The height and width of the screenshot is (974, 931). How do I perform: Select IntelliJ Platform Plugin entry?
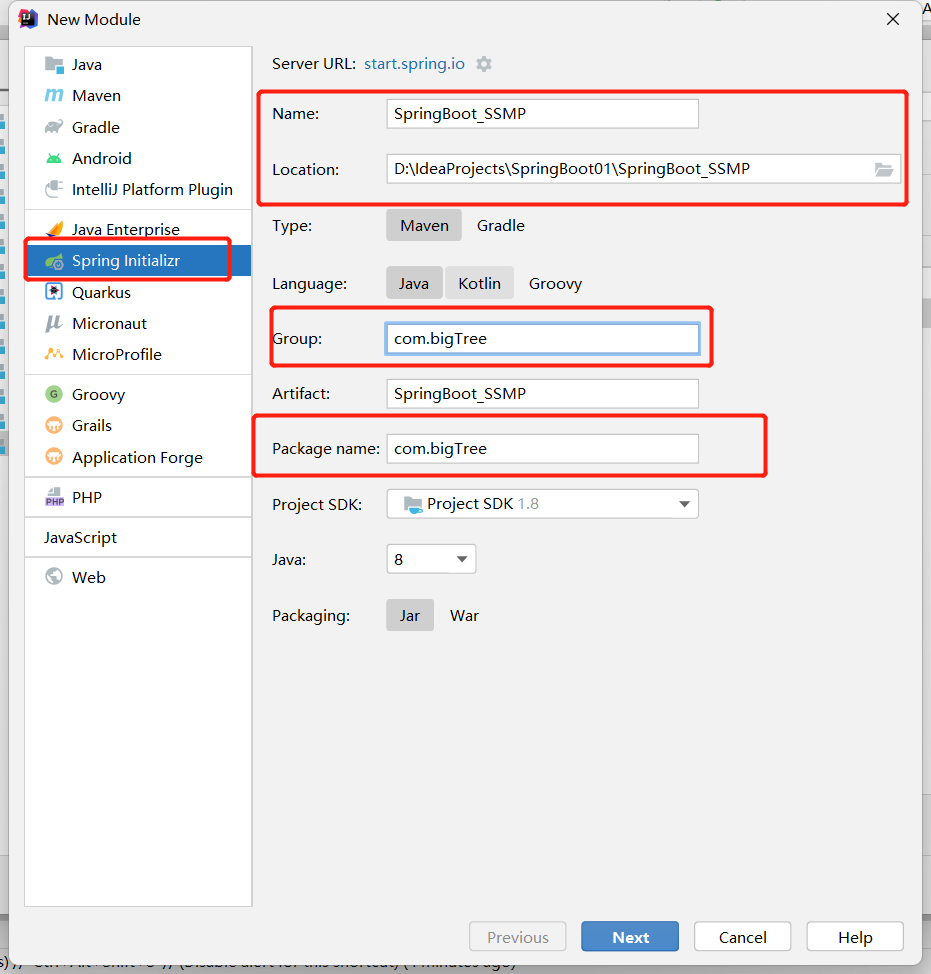click(138, 189)
